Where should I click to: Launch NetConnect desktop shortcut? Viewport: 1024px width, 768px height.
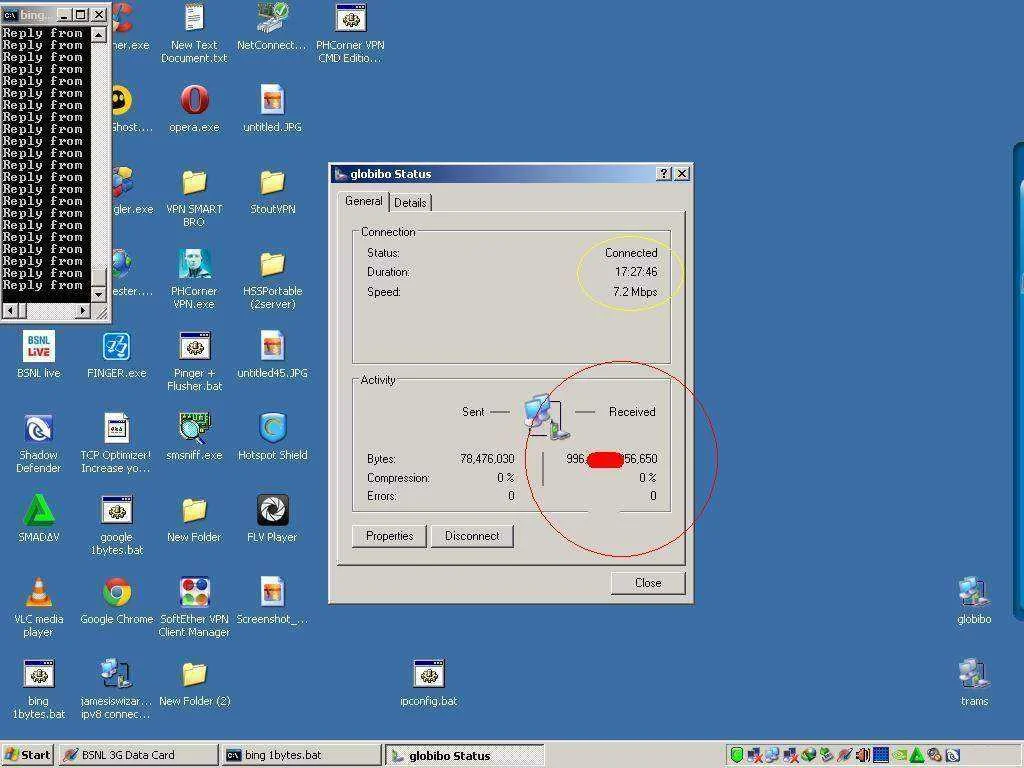pyautogui.click(x=272, y=27)
